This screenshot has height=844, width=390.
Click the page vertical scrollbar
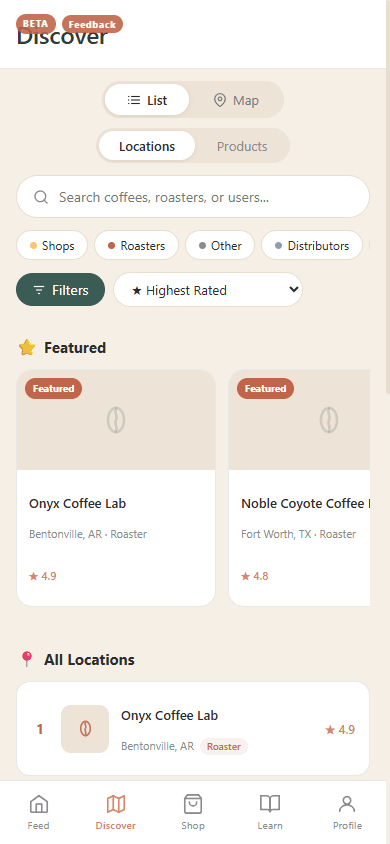point(387,196)
